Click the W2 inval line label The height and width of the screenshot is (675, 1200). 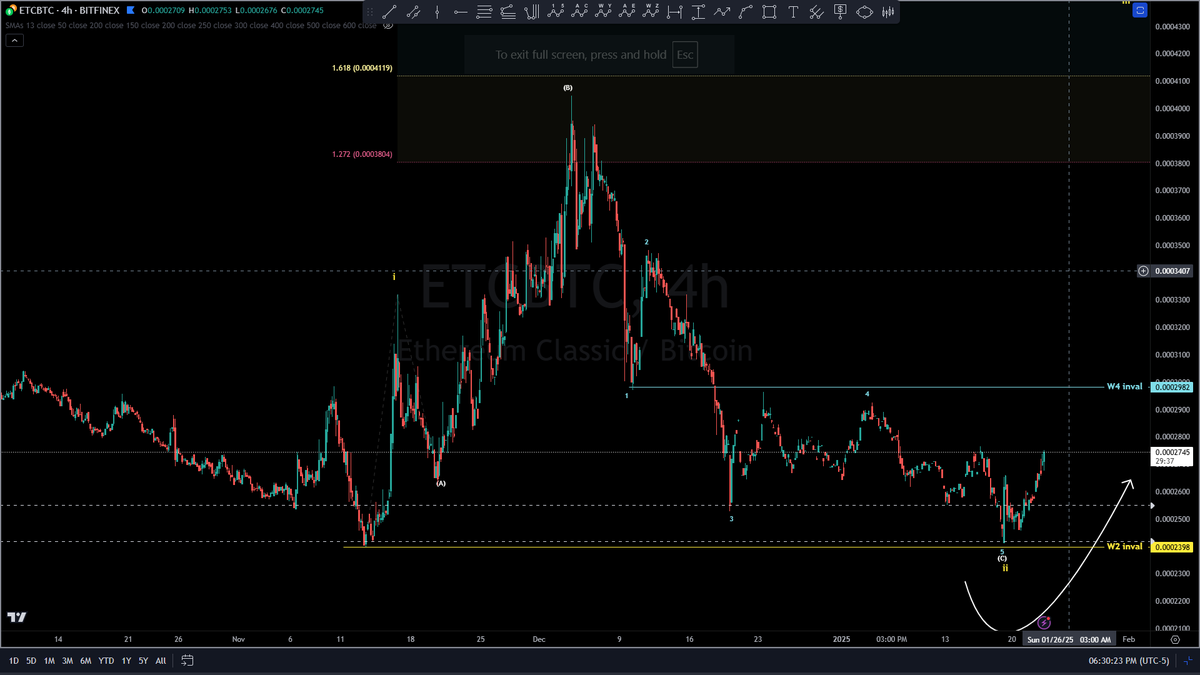click(x=1124, y=546)
